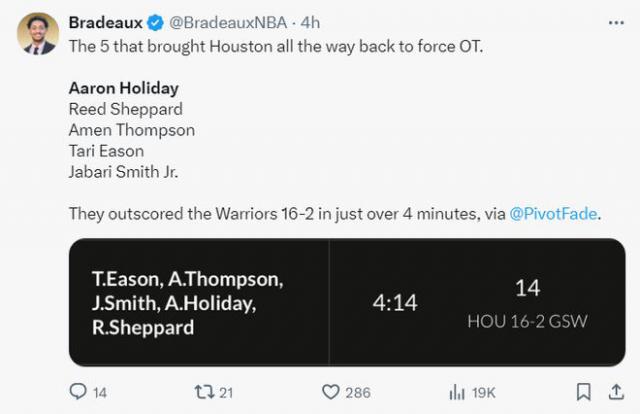Image resolution: width=640 pixels, height=414 pixels.
Task: Click the repost count of 21
Action: click(226, 393)
